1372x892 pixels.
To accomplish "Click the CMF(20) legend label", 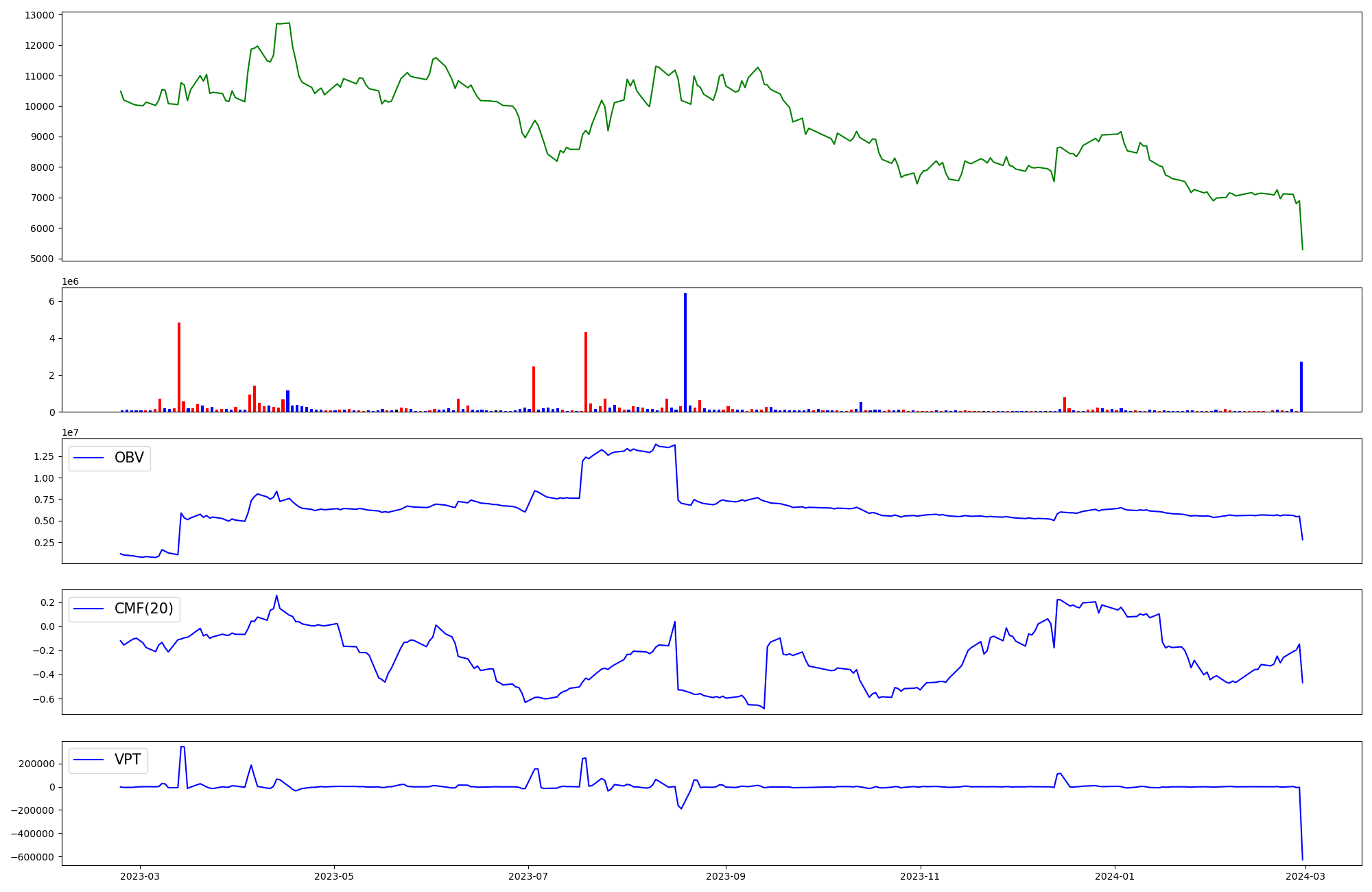I will pos(143,609).
